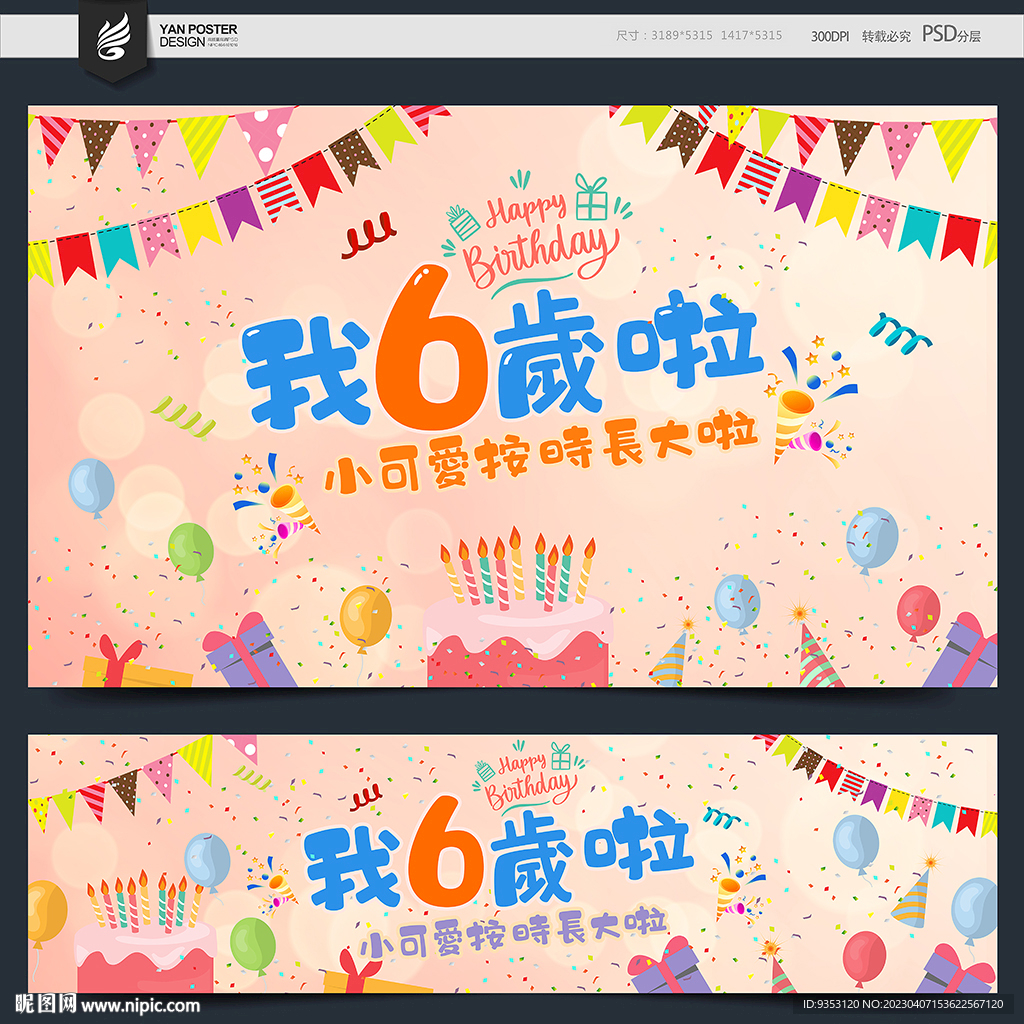The width and height of the screenshot is (1024, 1024).
Task: Open the YAN POSTER DESIGN brand block
Action: click(196, 37)
